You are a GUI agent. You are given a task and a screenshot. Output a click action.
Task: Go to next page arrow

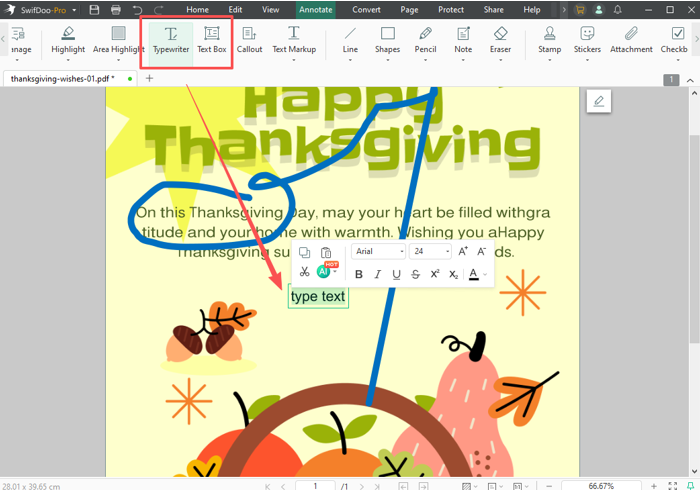[x=362, y=486]
